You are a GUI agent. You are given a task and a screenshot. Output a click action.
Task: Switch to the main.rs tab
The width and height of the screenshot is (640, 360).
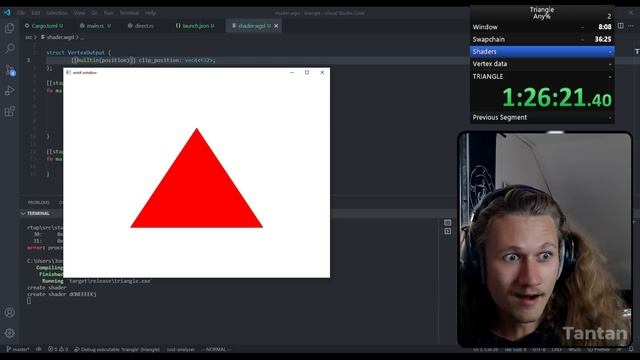point(95,26)
